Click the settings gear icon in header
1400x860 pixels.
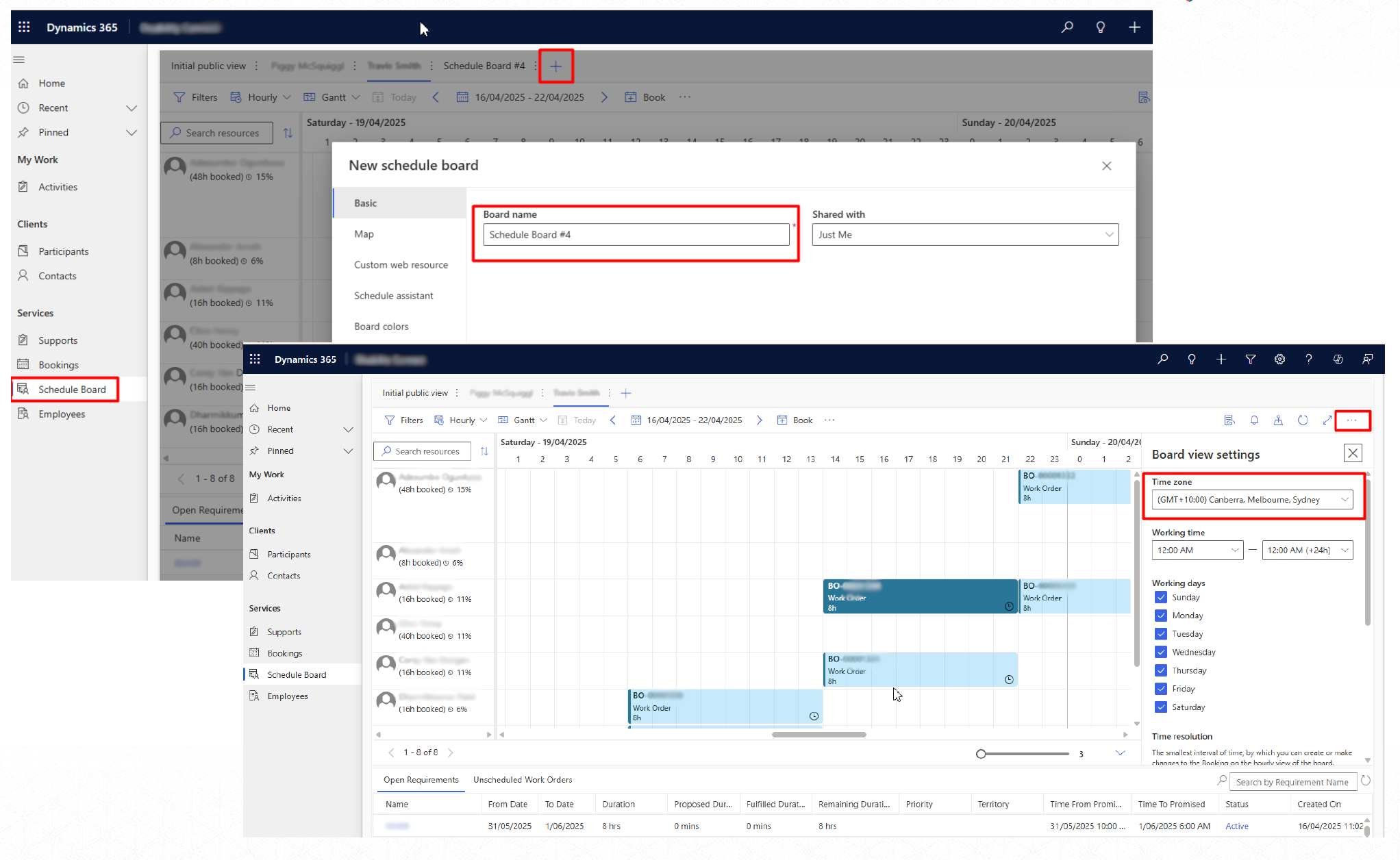click(x=1279, y=359)
